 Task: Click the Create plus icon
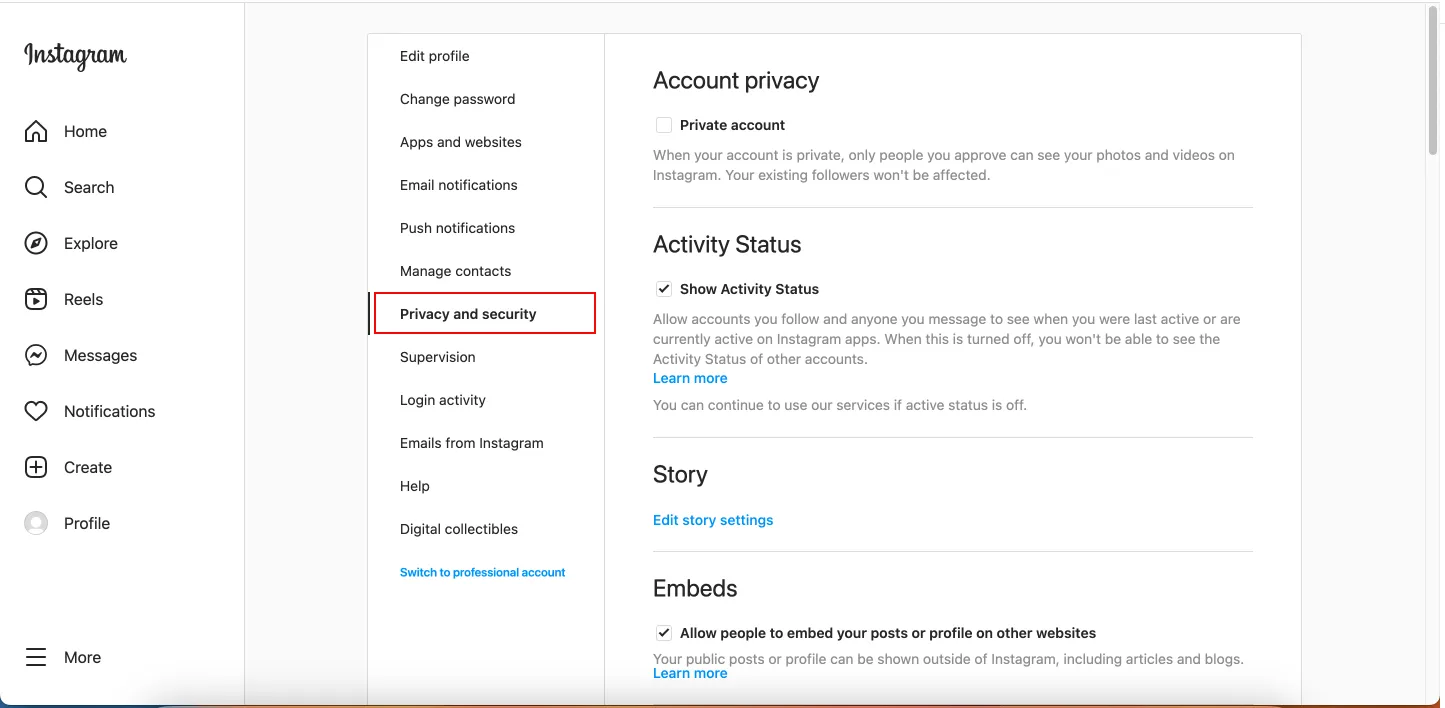(x=36, y=467)
